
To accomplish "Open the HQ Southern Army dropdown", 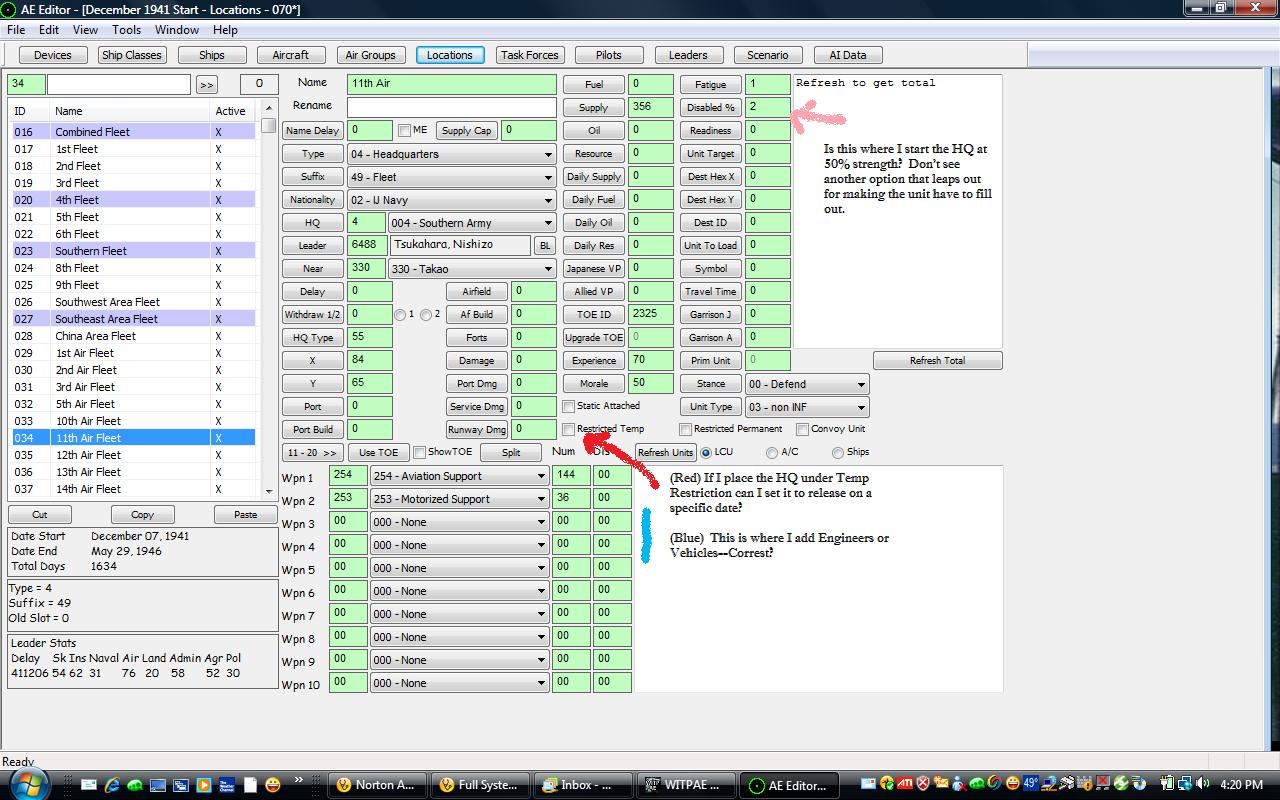I will coord(472,223).
